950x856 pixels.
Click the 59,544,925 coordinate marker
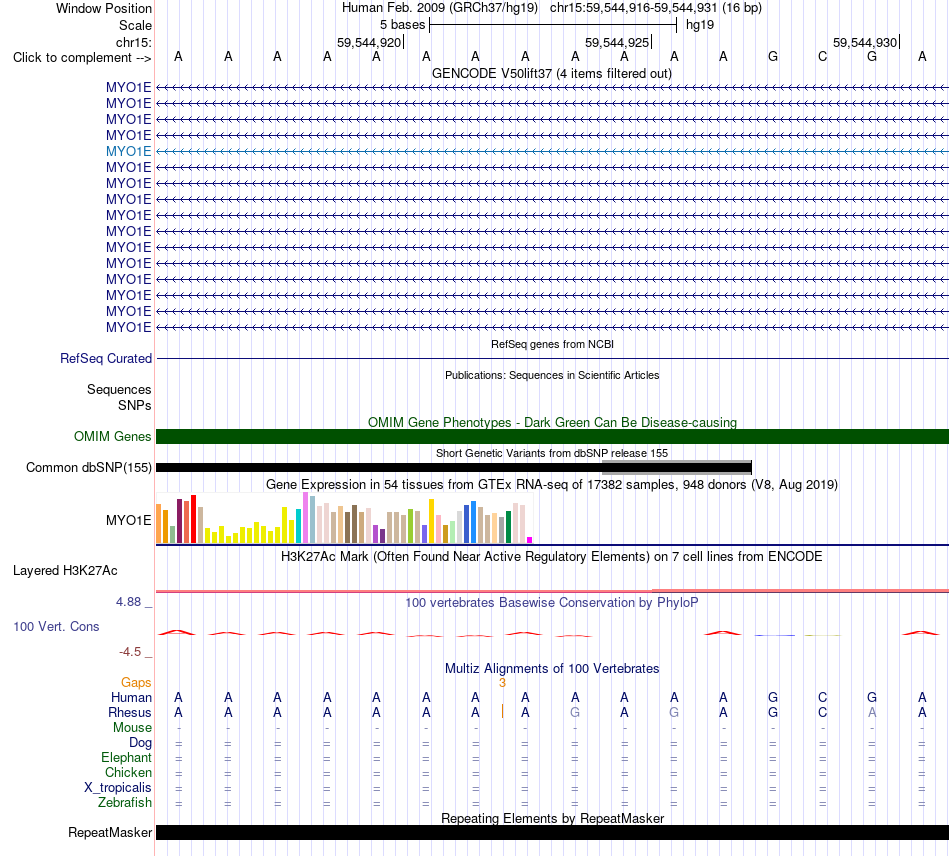(x=617, y=42)
